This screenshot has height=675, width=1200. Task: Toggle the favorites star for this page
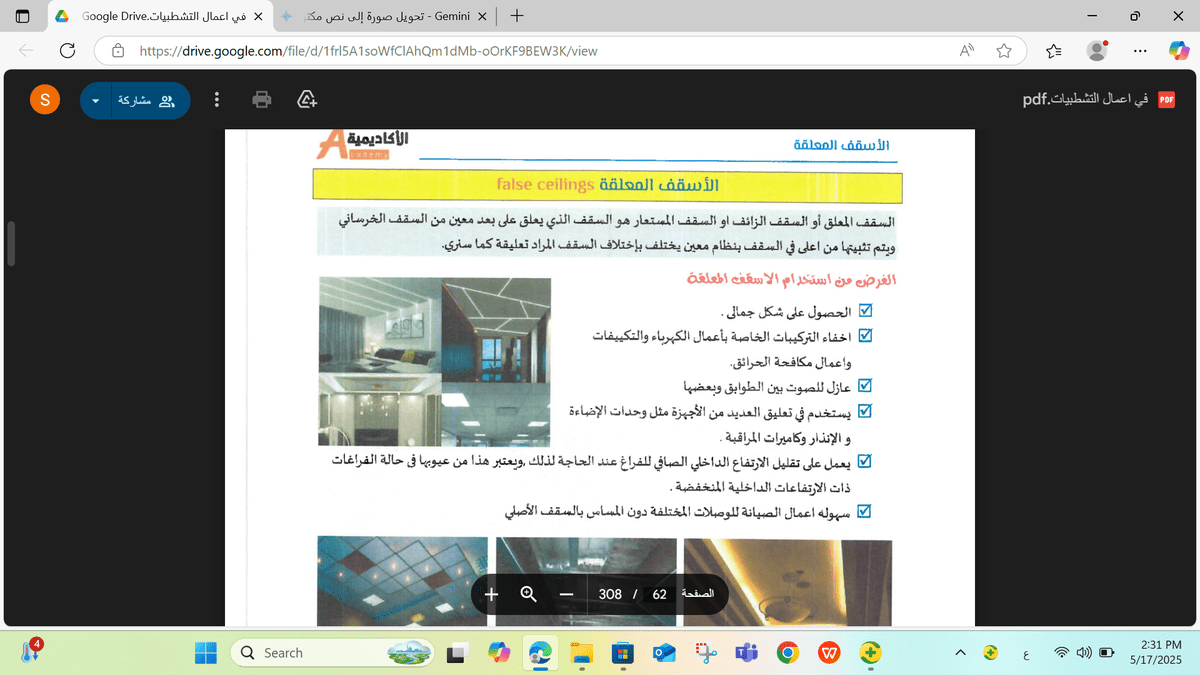1003,51
